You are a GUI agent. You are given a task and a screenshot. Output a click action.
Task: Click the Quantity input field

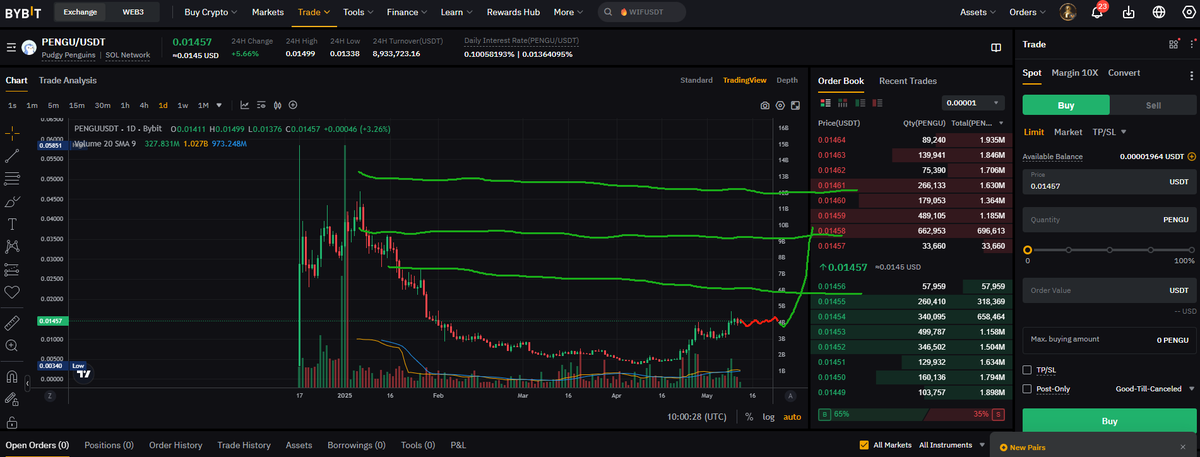tap(1109, 220)
